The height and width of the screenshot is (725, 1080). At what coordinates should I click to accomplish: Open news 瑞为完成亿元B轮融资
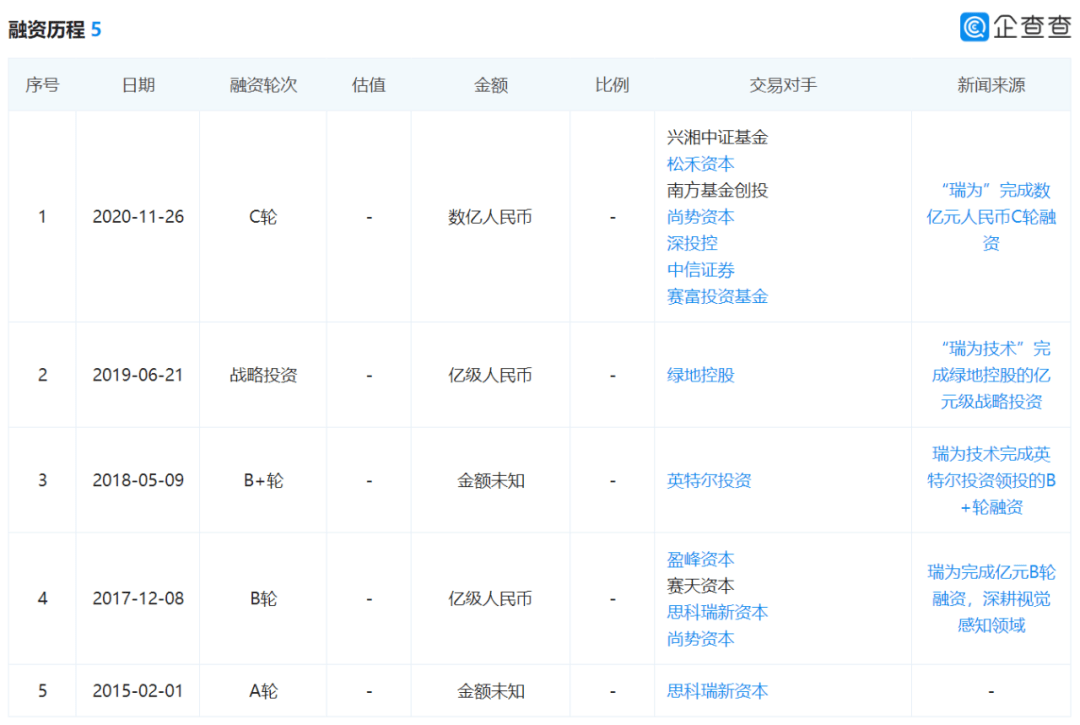pos(991,598)
